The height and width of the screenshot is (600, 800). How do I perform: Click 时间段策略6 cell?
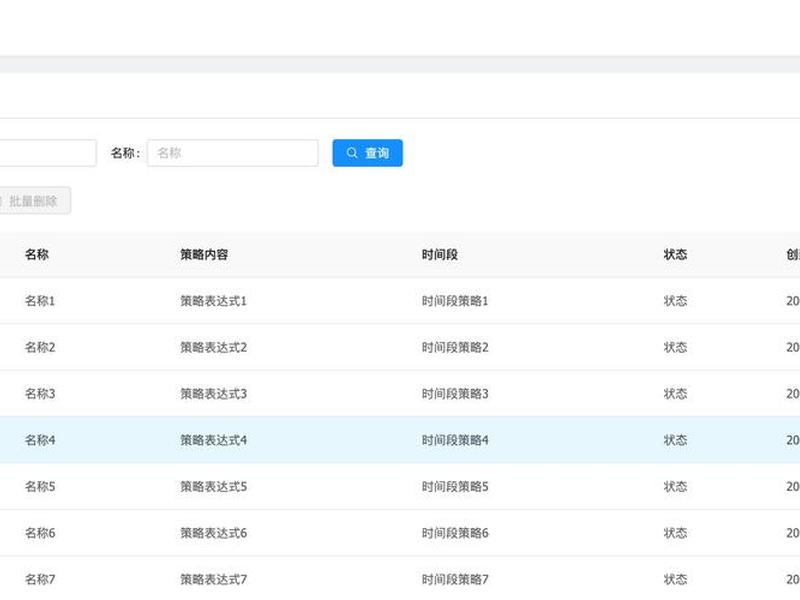click(455, 533)
